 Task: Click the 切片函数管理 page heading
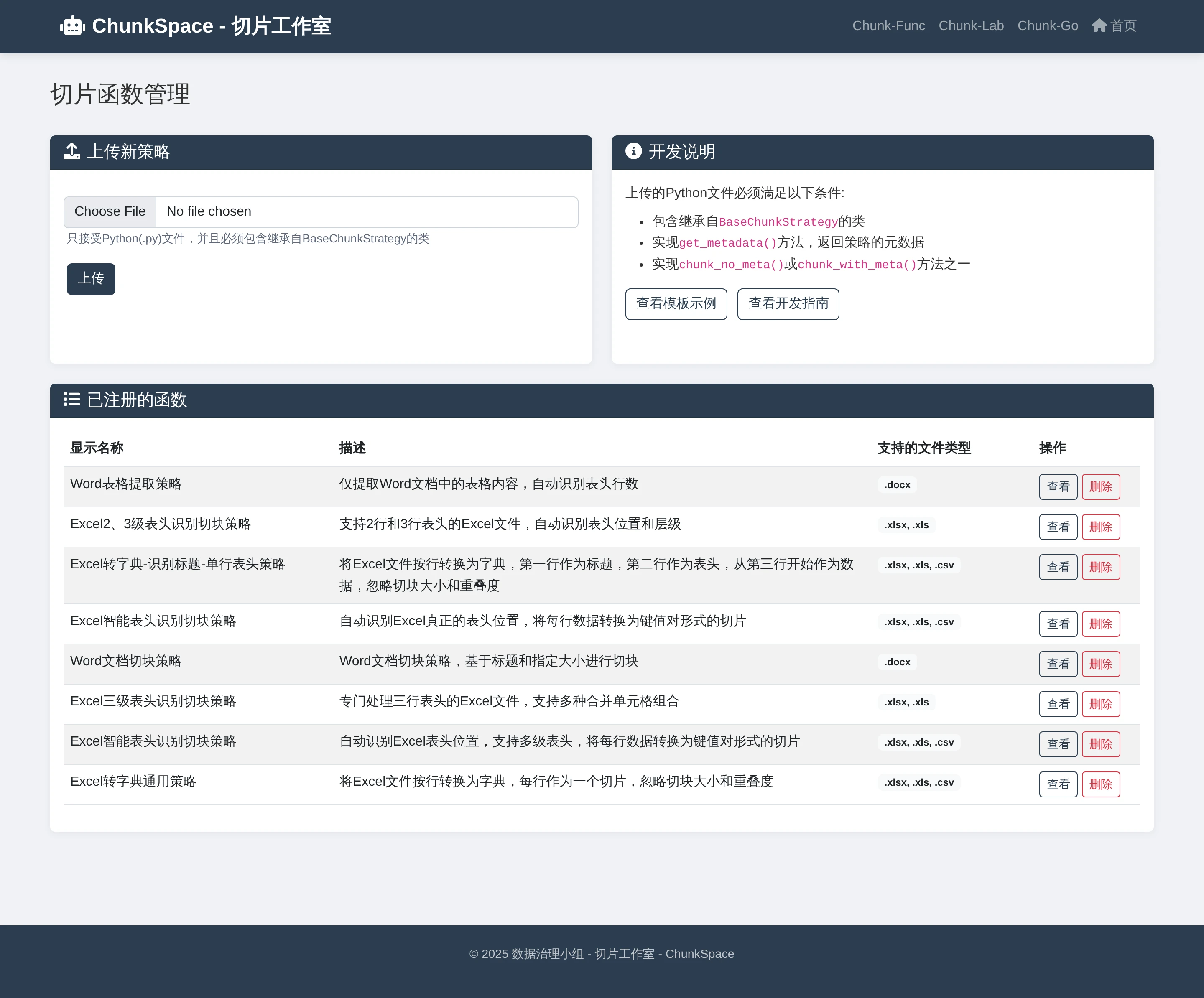click(x=120, y=94)
